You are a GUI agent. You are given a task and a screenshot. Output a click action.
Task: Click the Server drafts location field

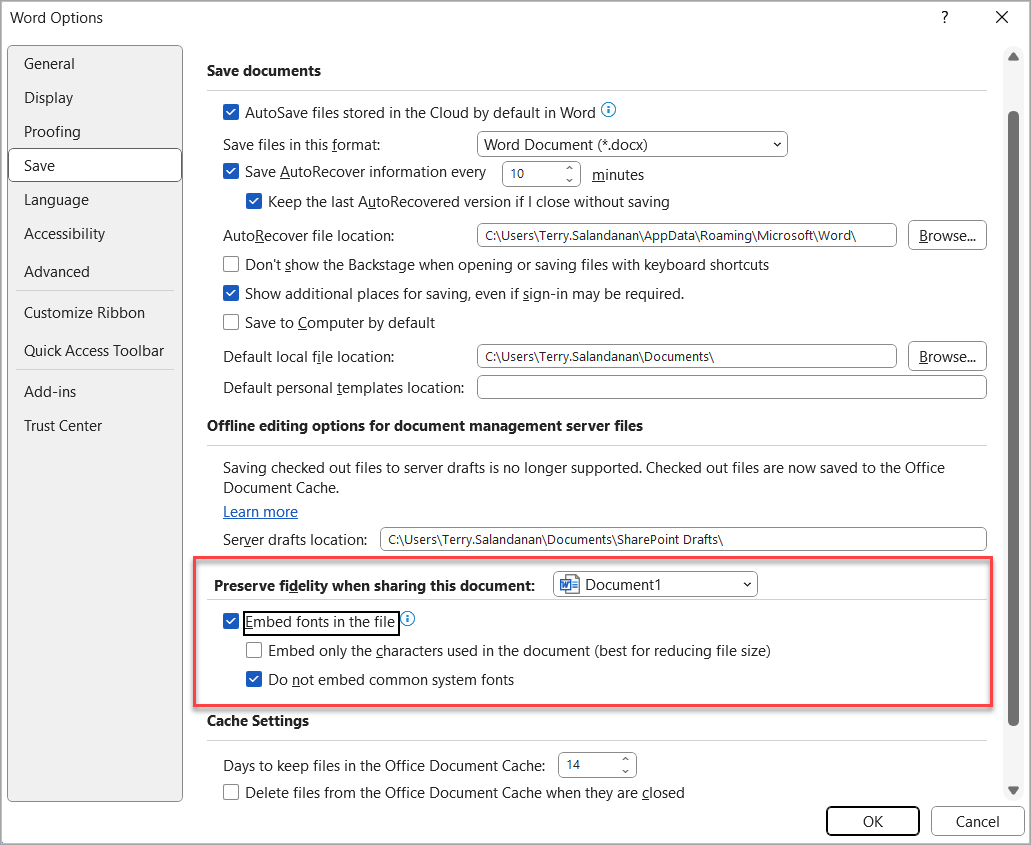pyautogui.click(x=683, y=539)
